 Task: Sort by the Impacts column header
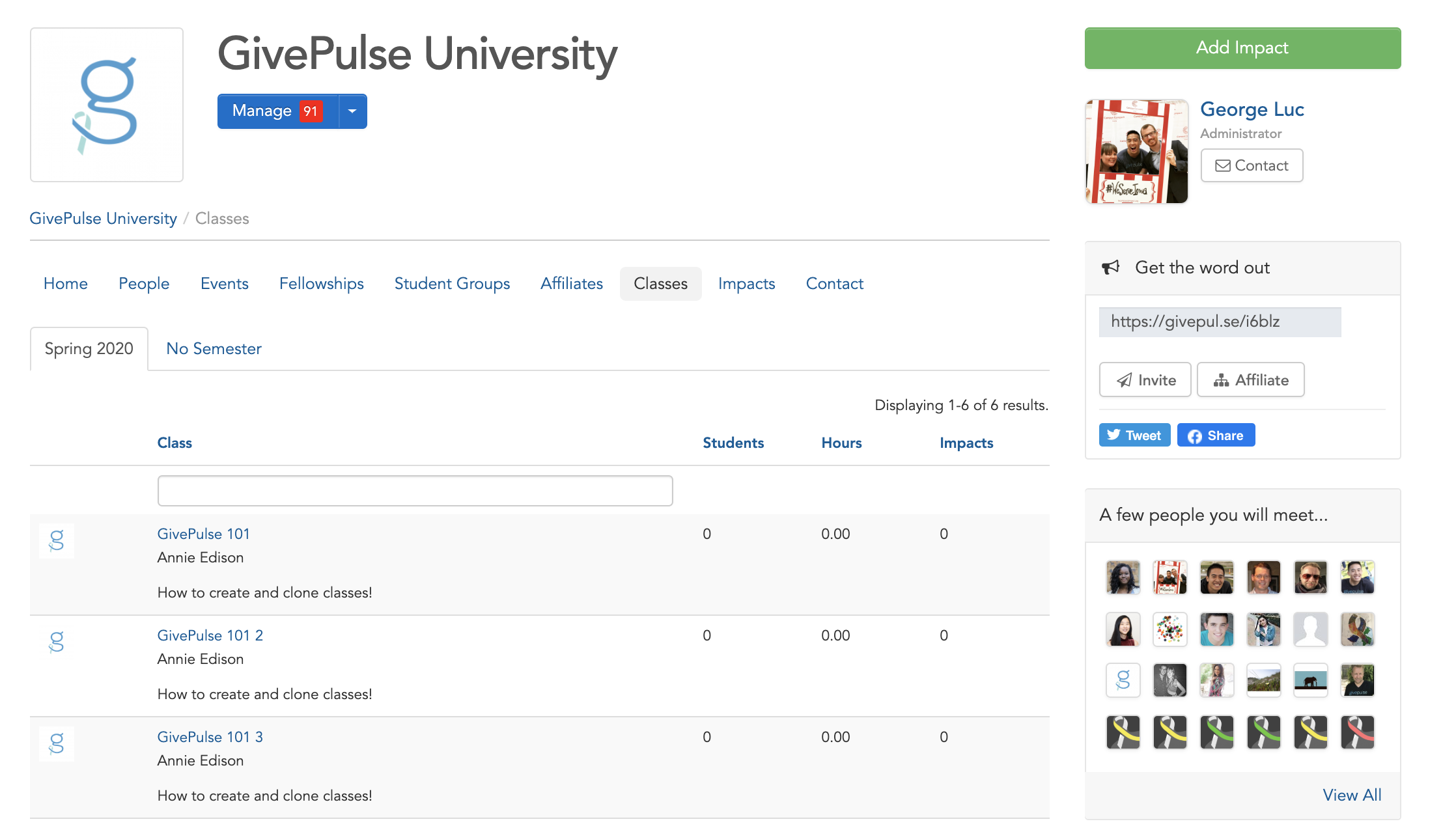point(966,443)
